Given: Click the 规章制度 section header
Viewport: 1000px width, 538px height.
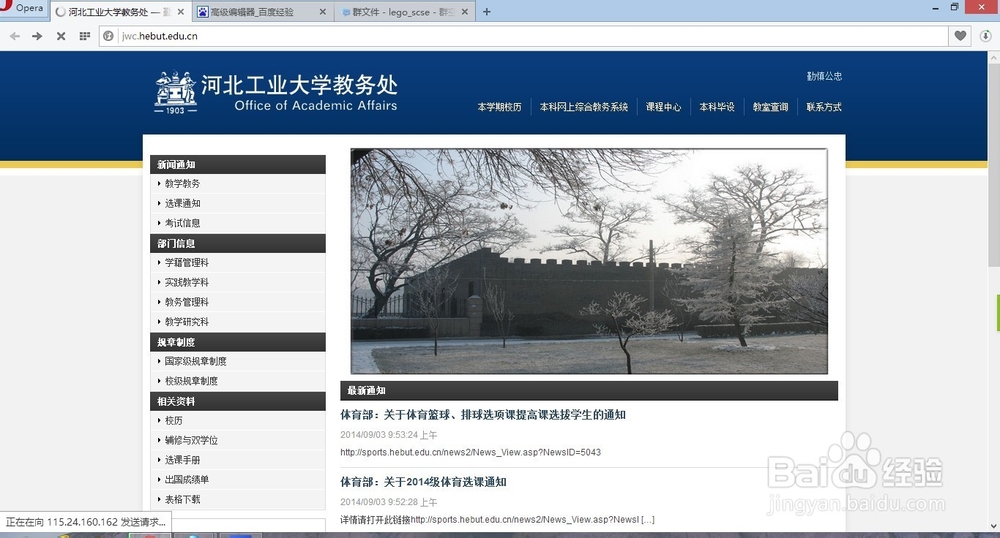Looking at the screenshot, I should 238,342.
